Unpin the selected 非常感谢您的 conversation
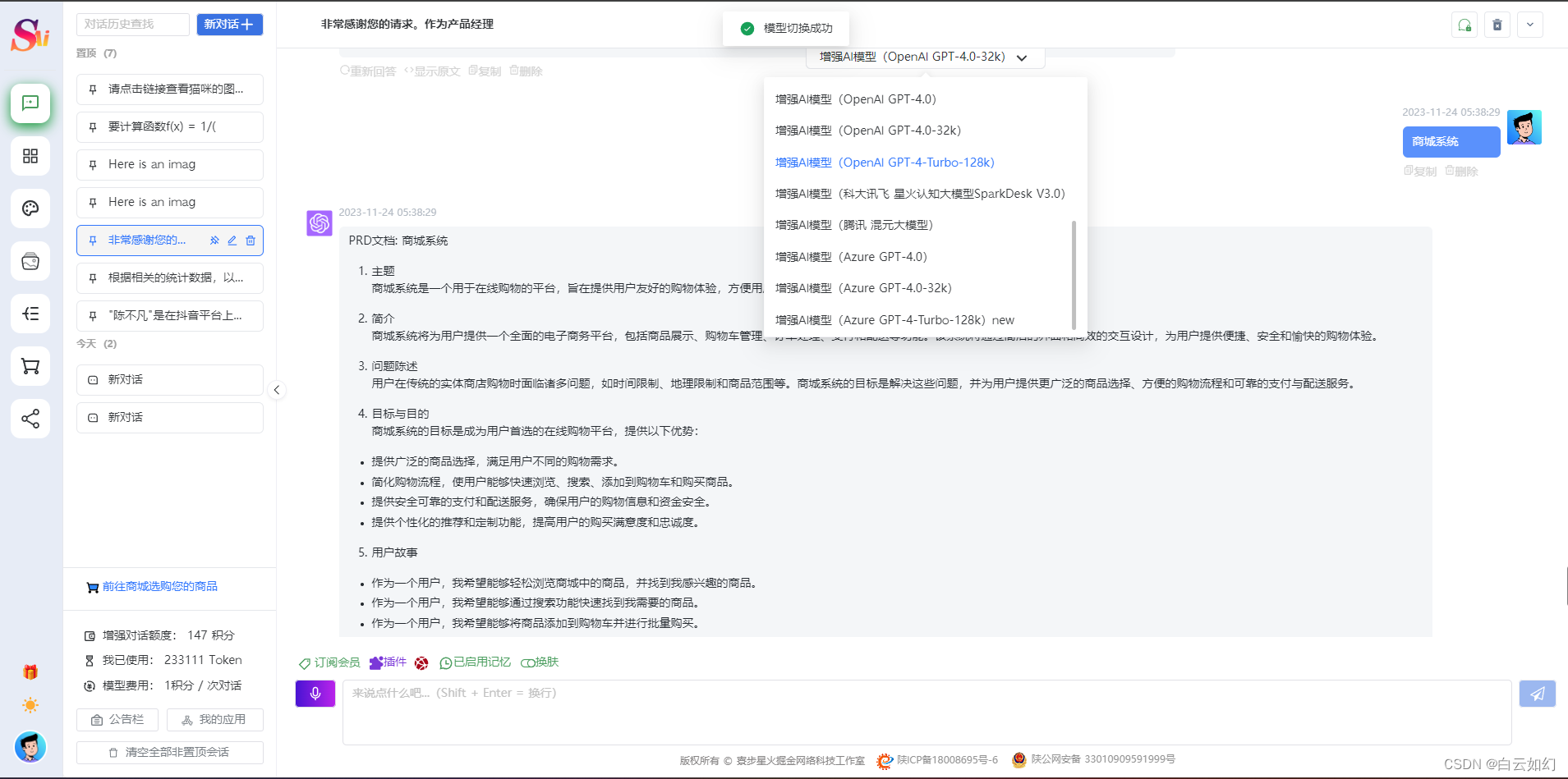1568x779 pixels. tap(214, 241)
